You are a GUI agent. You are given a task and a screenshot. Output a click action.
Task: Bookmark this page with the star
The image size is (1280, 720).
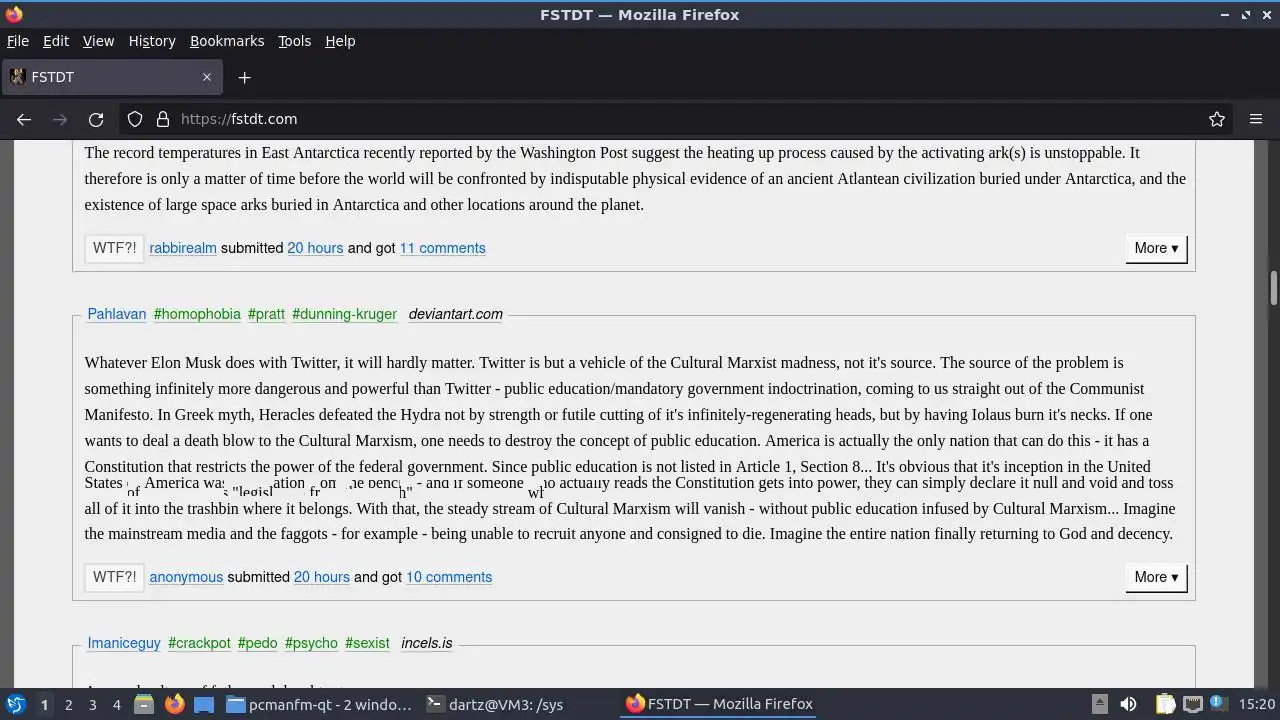pos(1217,119)
